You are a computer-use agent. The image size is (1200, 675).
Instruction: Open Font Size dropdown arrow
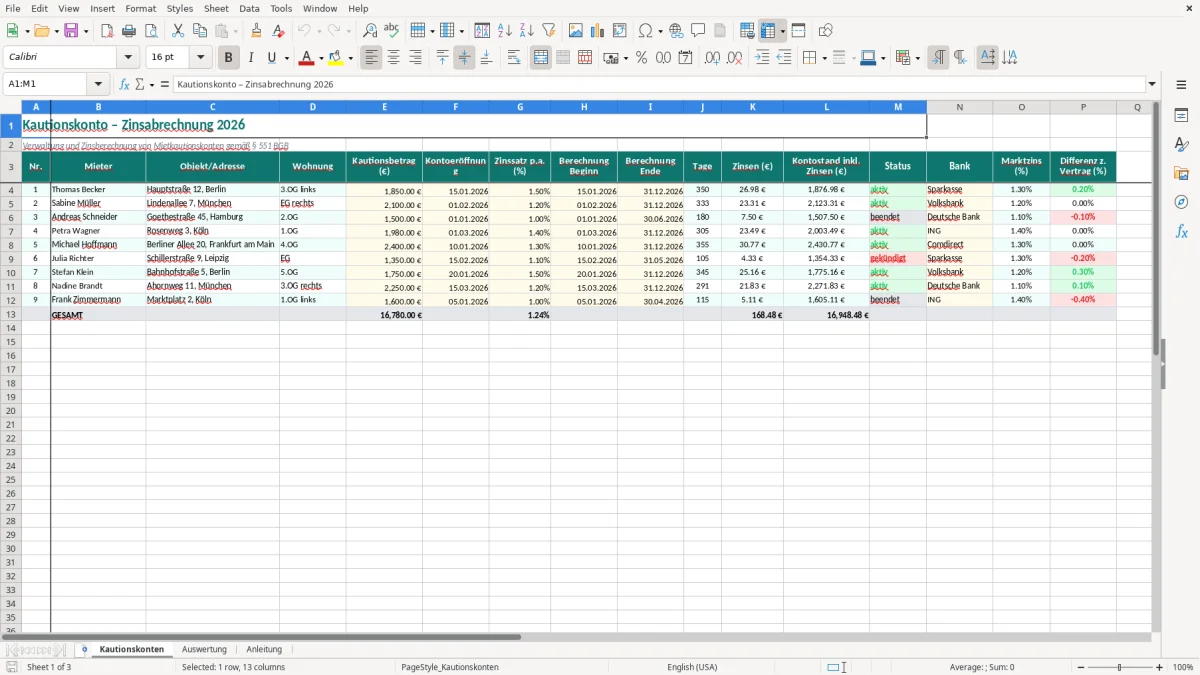(200, 58)
